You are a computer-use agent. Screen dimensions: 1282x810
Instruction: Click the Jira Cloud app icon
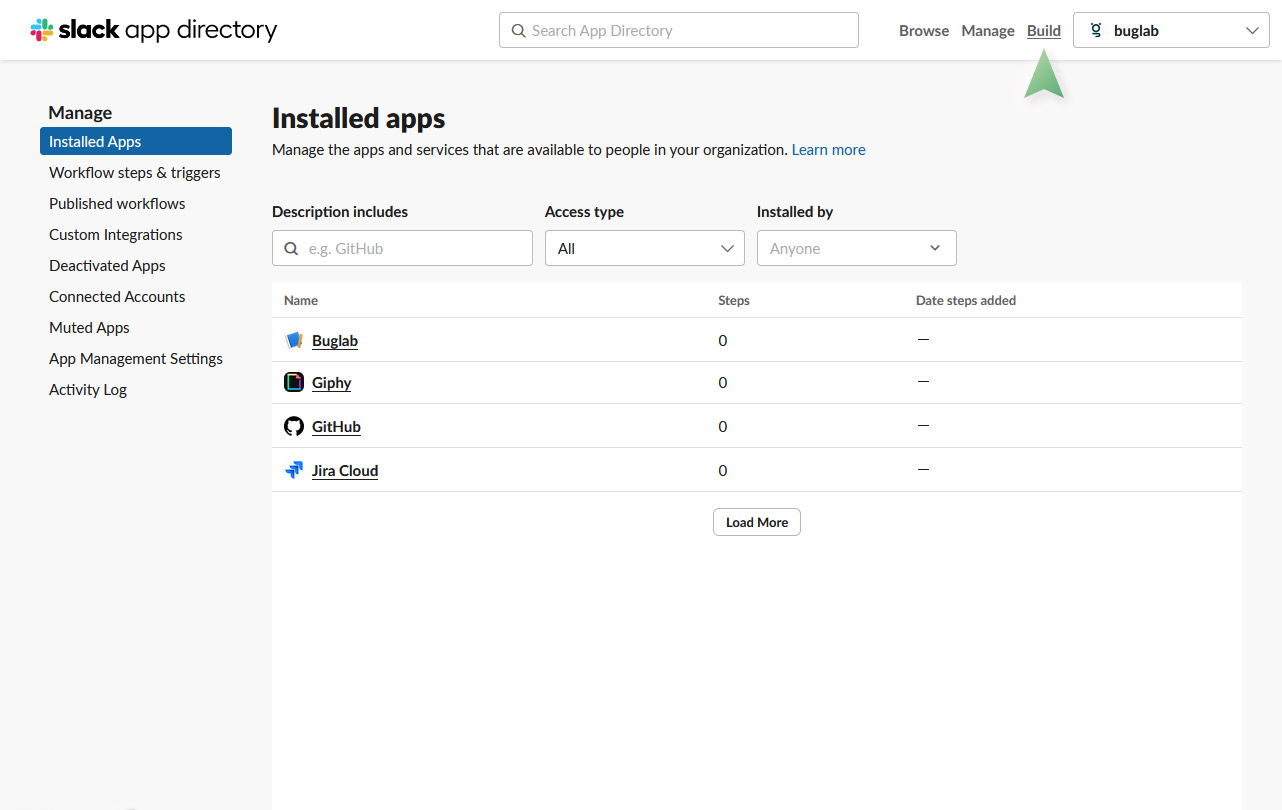(x=294, y=470)
